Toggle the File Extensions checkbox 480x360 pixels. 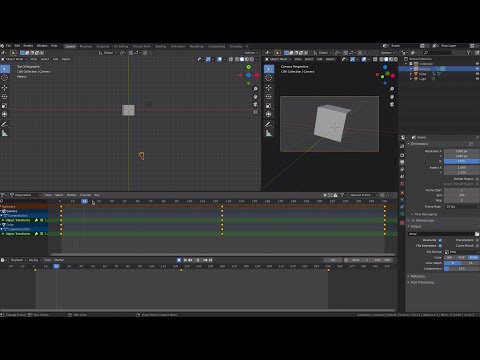pos(440,246)
